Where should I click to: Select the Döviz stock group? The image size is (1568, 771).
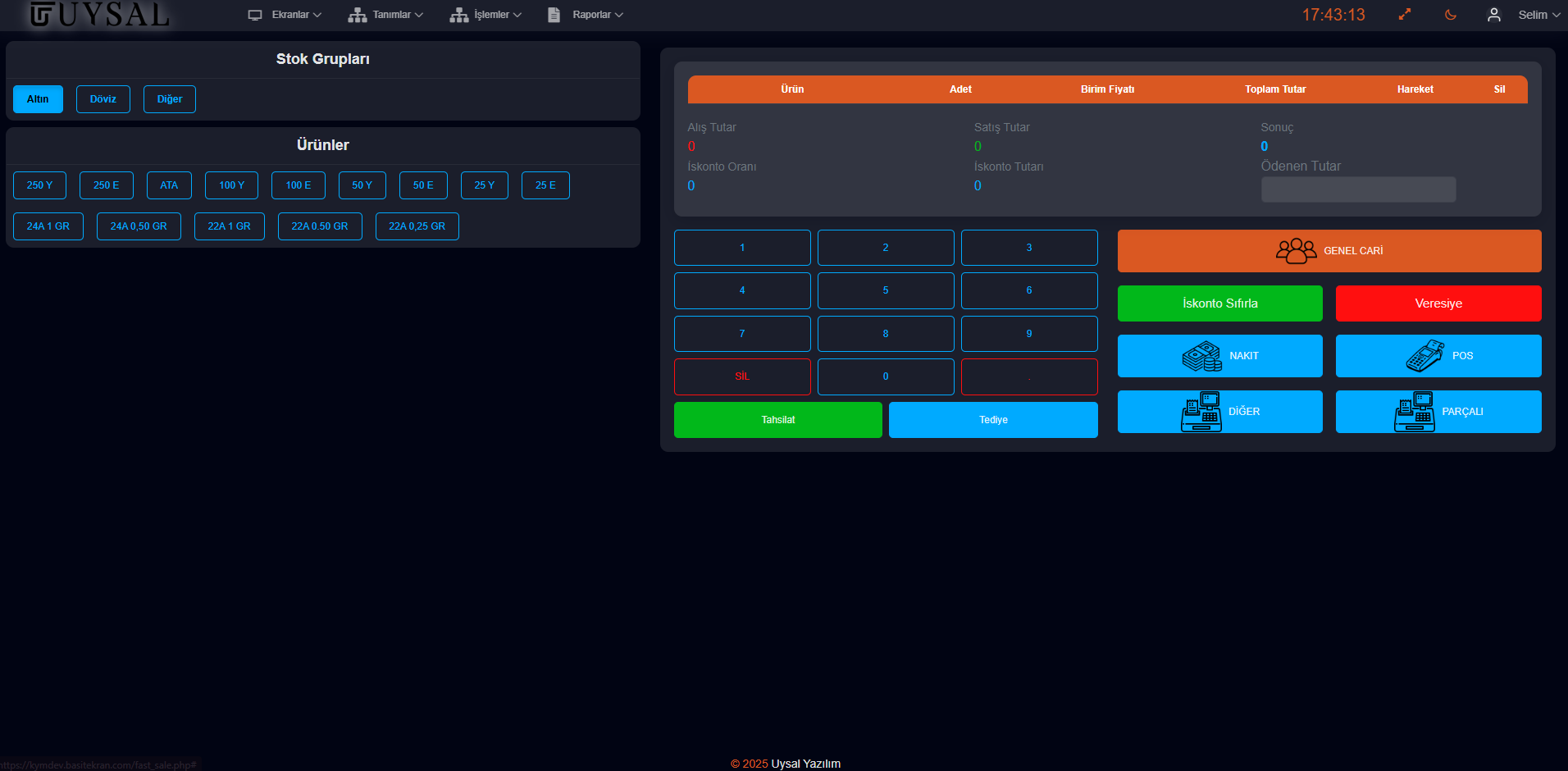tap(103, 99)
